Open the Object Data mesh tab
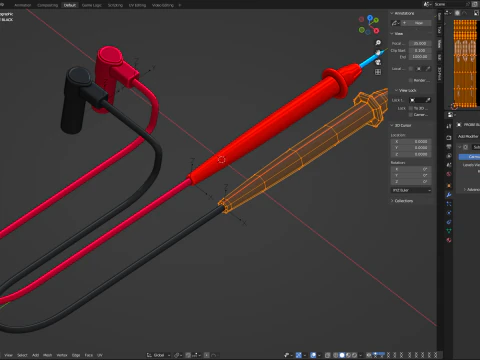This screenshot has height=360, width=480. (449, 231)
